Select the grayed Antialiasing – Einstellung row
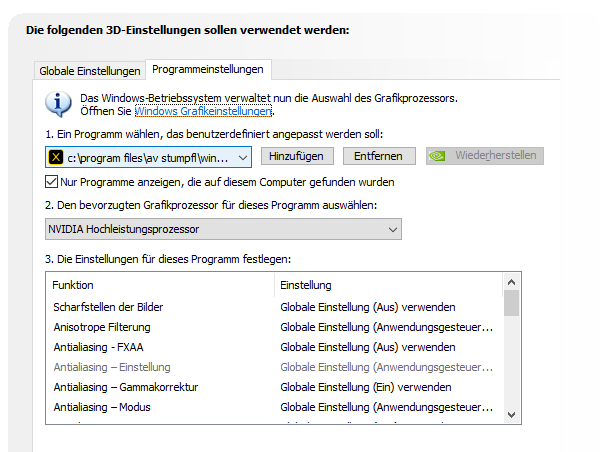 [274, 367]
